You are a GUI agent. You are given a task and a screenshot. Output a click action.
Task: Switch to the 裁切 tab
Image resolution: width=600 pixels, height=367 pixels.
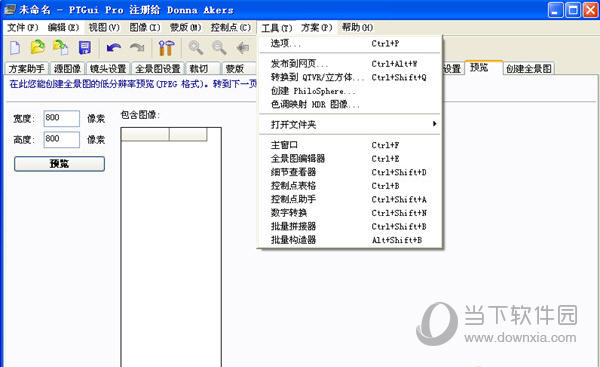click(203, 69)
